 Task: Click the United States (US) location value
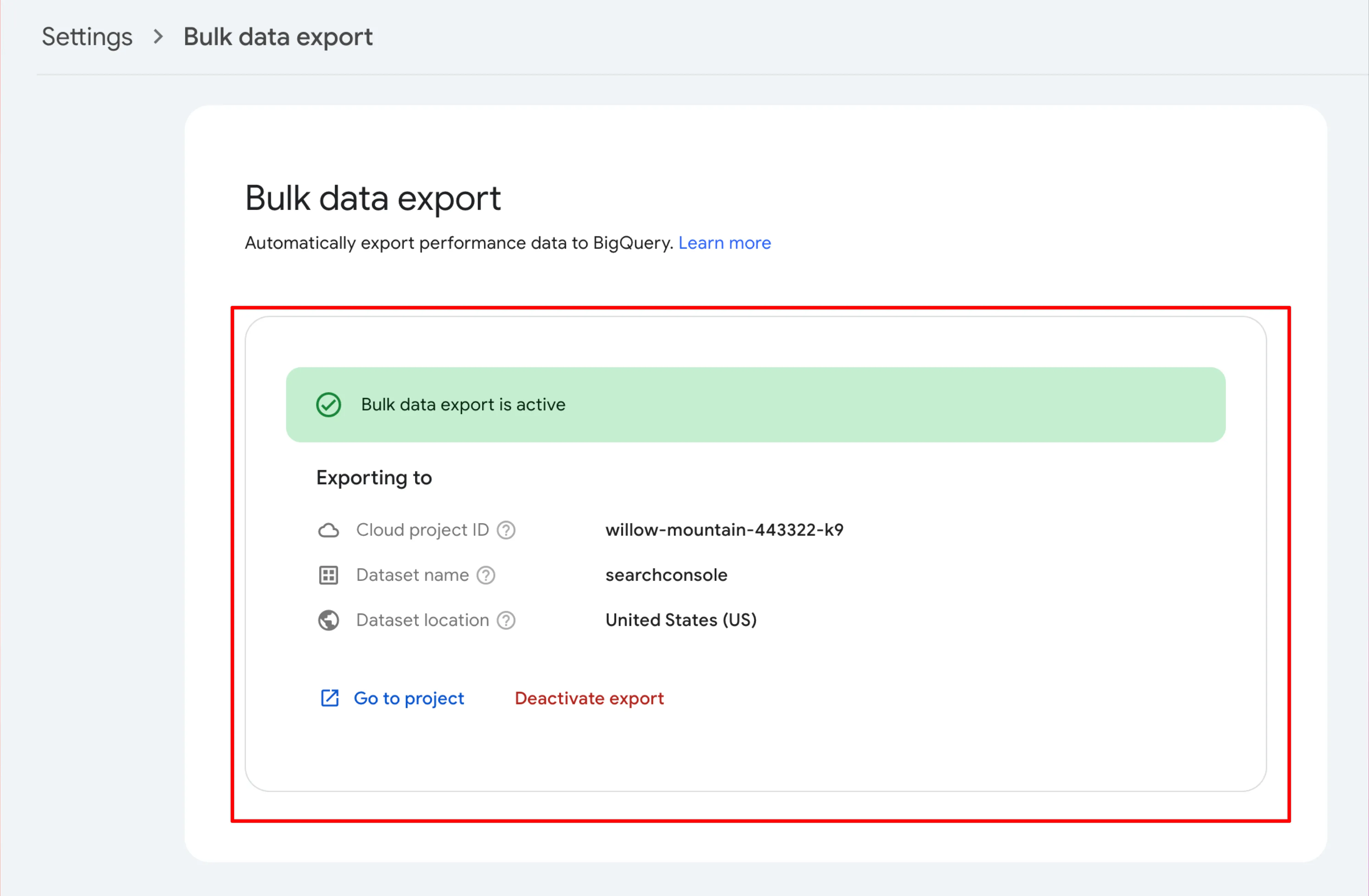coord(680,620)
